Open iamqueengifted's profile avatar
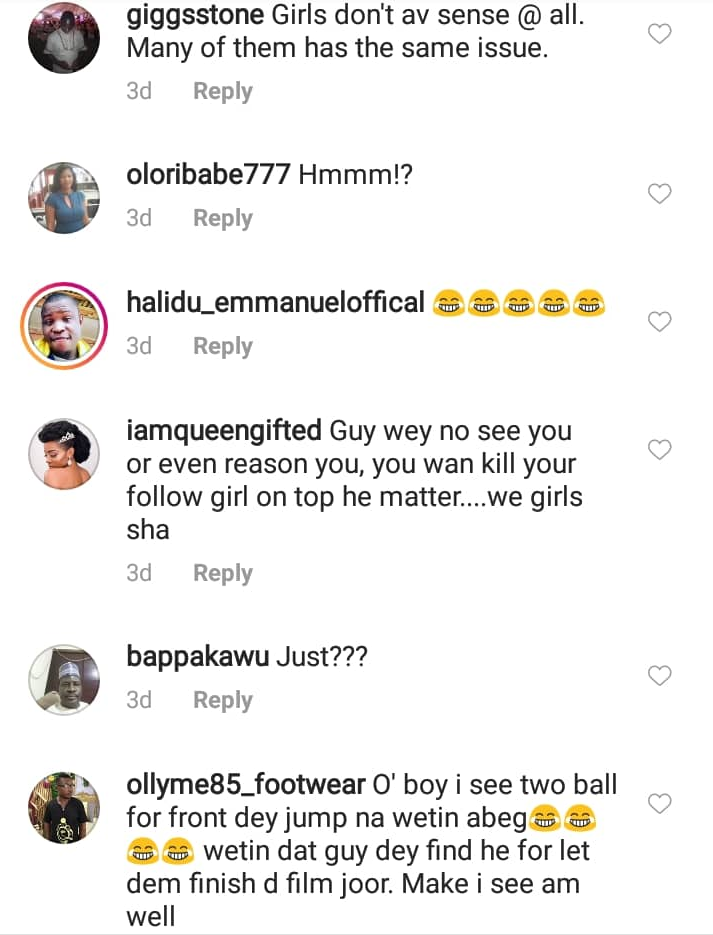Image resolution: width=713 pixels, height=935 pixels. (65, 453)
